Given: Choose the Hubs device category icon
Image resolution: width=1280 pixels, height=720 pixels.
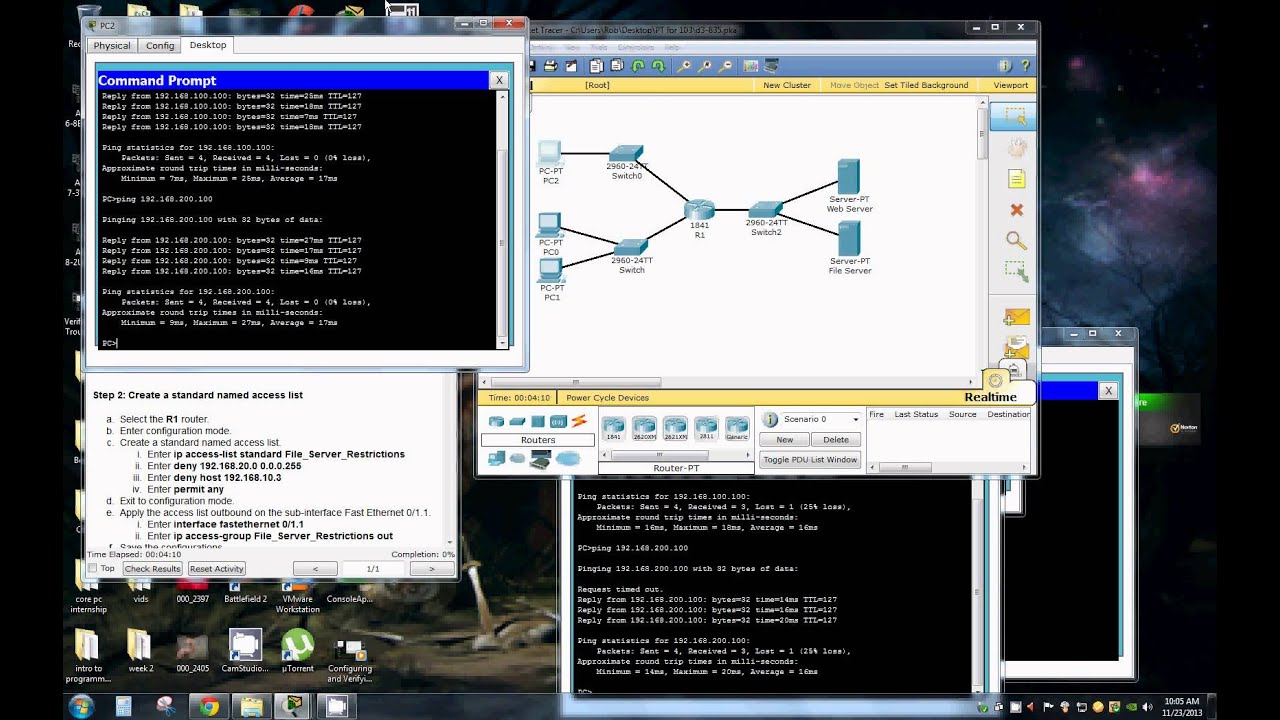Looking at the screenshot, I should [538, 421].
